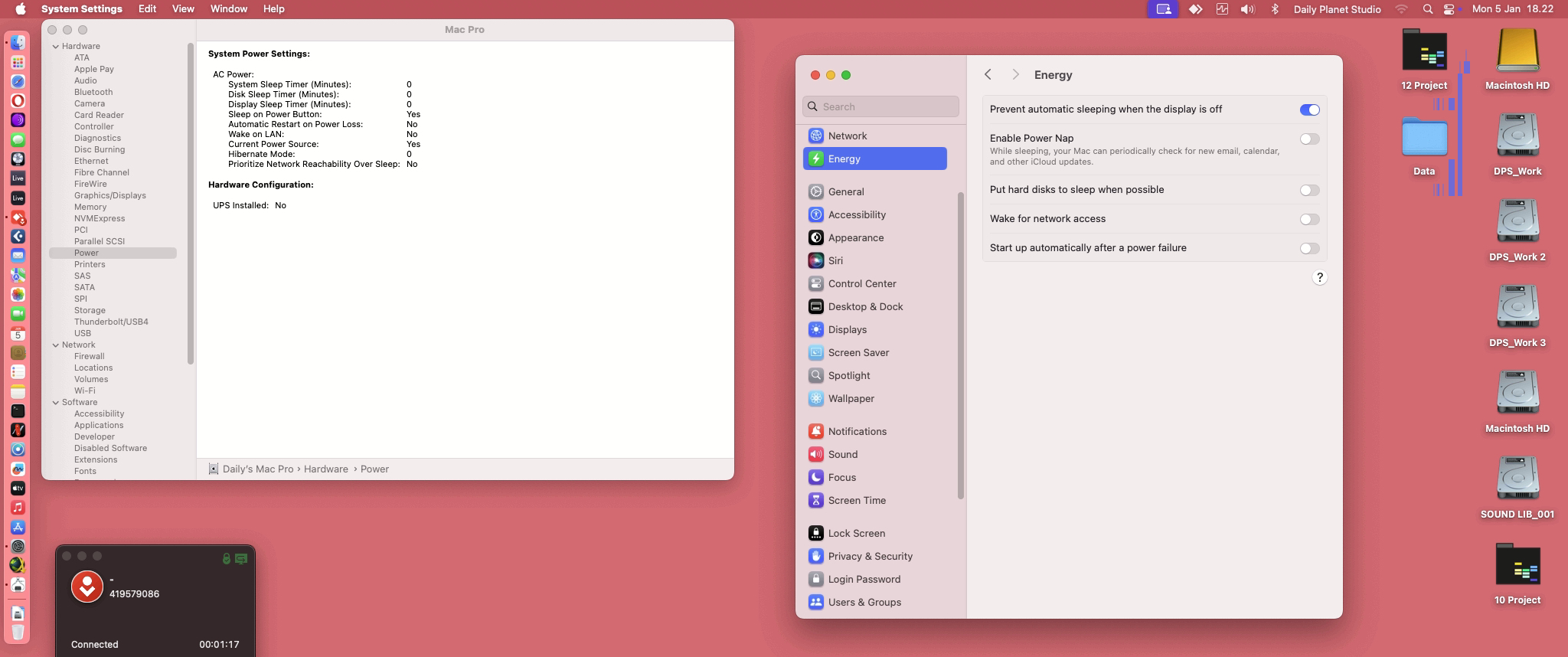1568x657 pixels.
Task: Select Applications in the Software list
Action: point(99,425)
